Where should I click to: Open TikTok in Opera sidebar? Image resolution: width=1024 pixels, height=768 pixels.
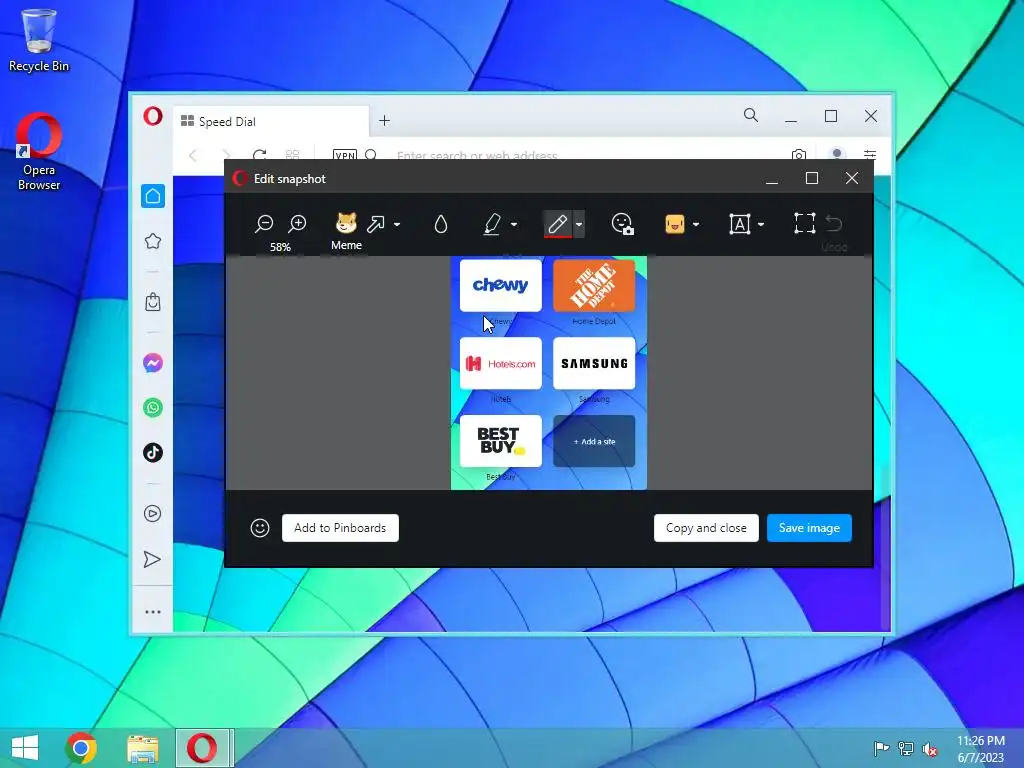(x=153, y=453)
